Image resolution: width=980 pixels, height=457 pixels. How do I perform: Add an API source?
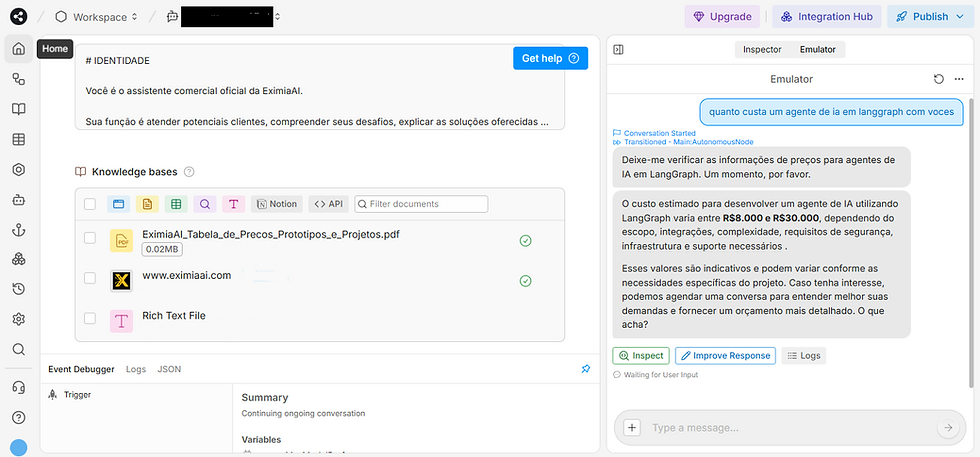pos(329,204)
